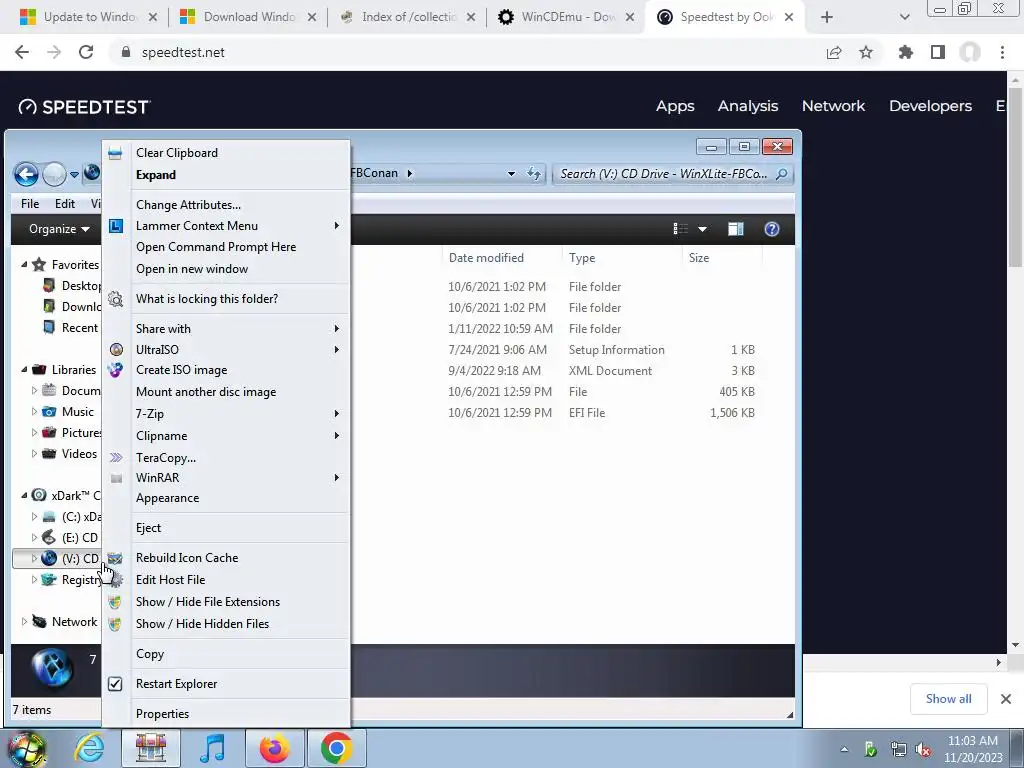Collapse the Favorites tree group
This screenshot has width=1024, height=768.
[x=24, y=264]
